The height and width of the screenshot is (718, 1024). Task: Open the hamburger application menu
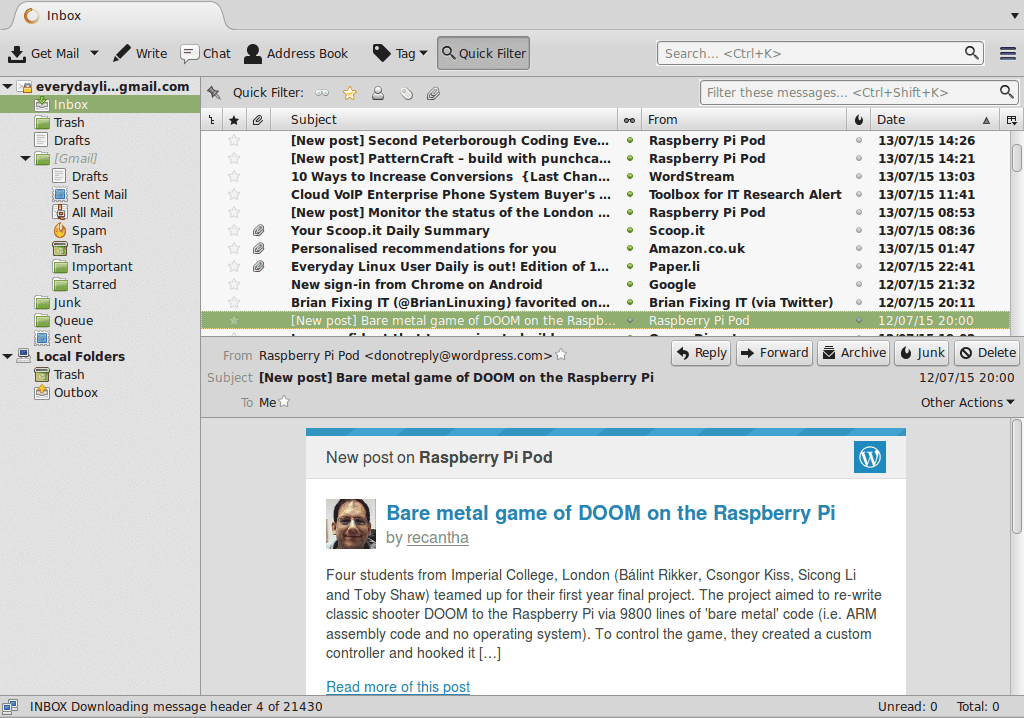point(1008,54)
